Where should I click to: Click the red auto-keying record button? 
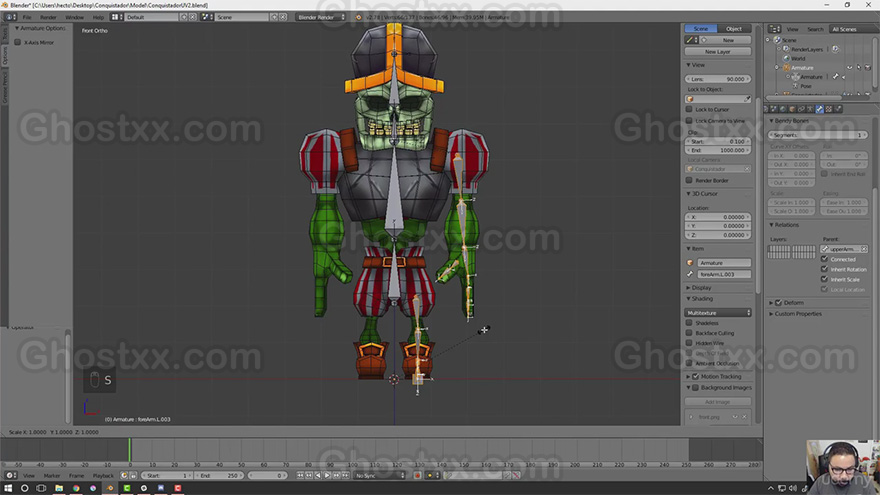tap(418, 475)
